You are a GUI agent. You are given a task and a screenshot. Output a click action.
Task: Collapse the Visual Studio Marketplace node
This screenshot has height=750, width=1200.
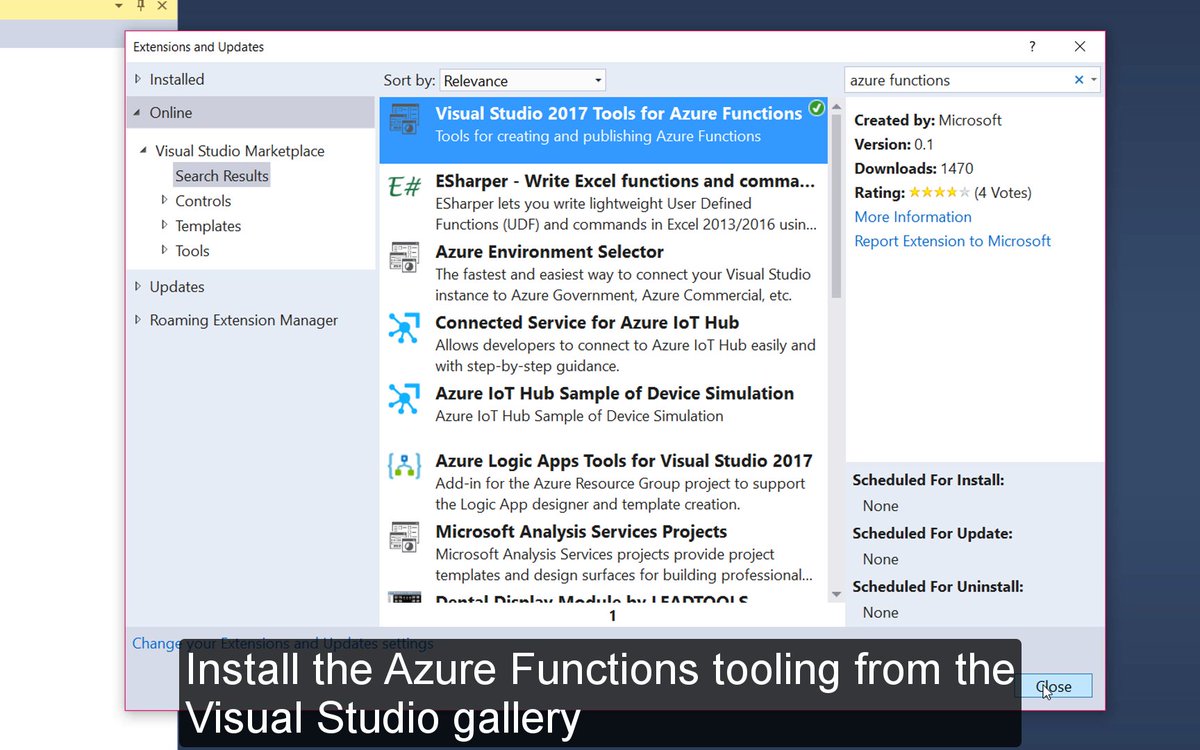(144, 151)
